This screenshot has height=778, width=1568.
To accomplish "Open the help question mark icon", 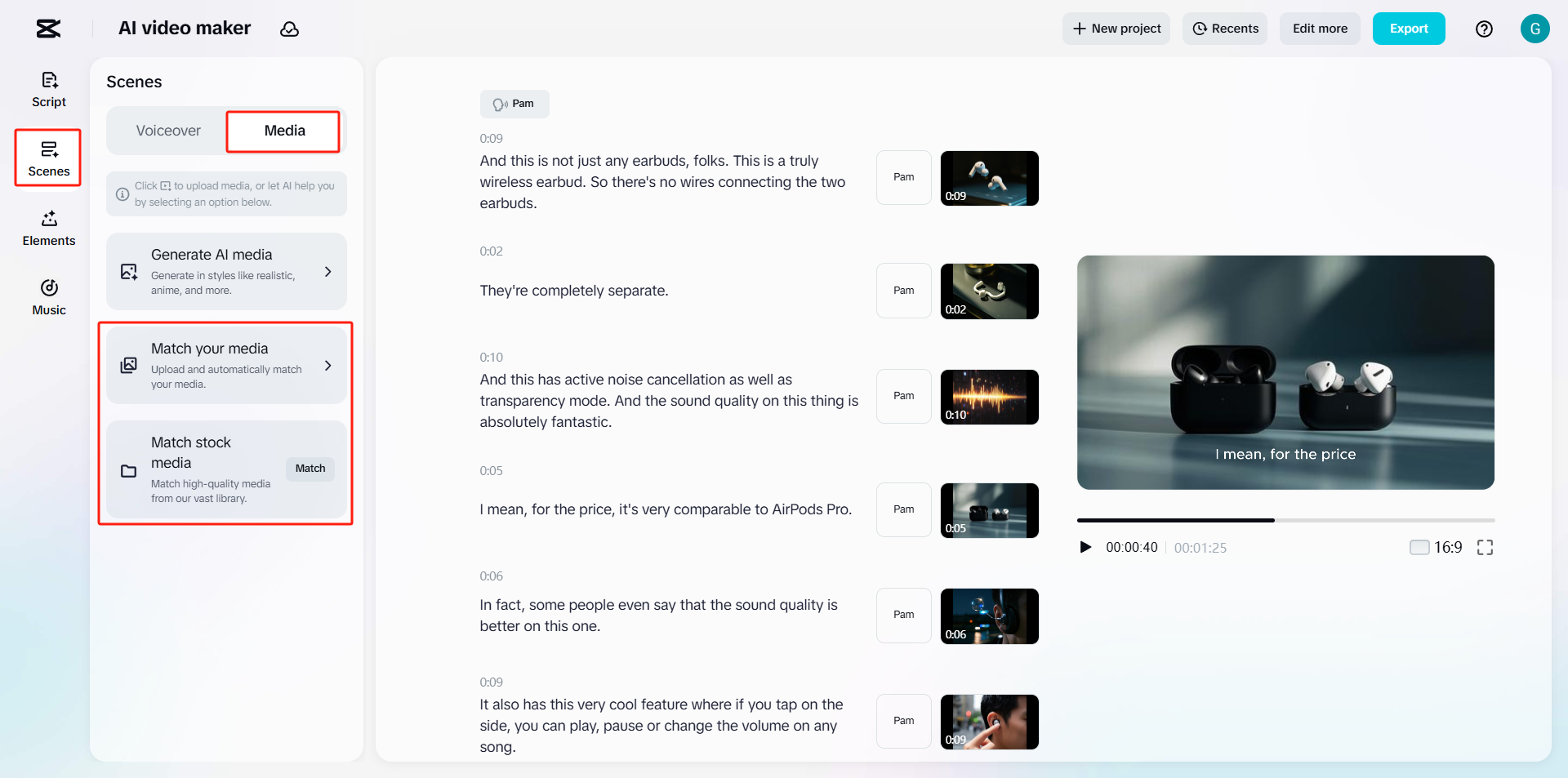I will tap(1484, 29).
